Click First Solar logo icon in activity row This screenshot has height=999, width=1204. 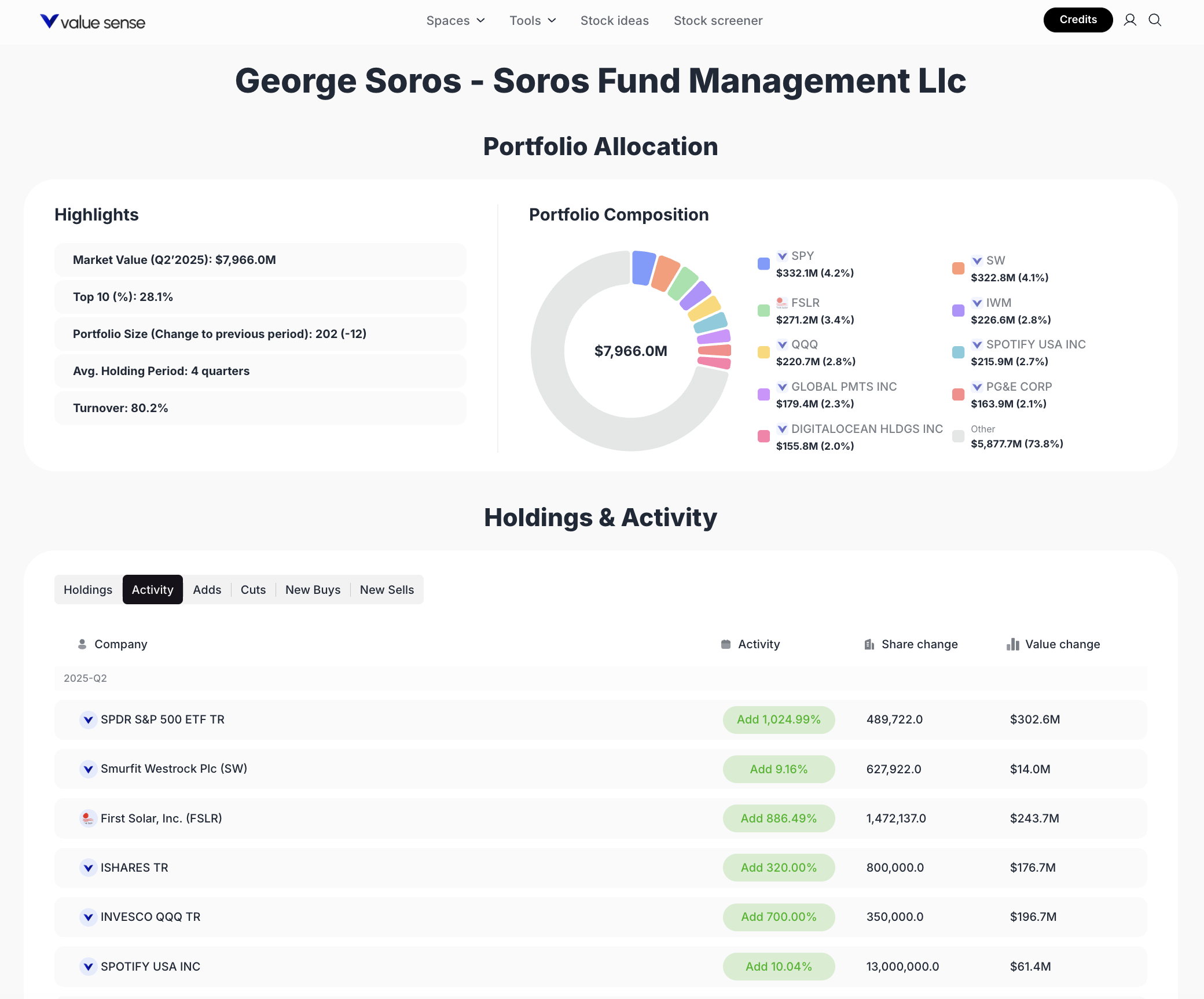coord(88,818)
